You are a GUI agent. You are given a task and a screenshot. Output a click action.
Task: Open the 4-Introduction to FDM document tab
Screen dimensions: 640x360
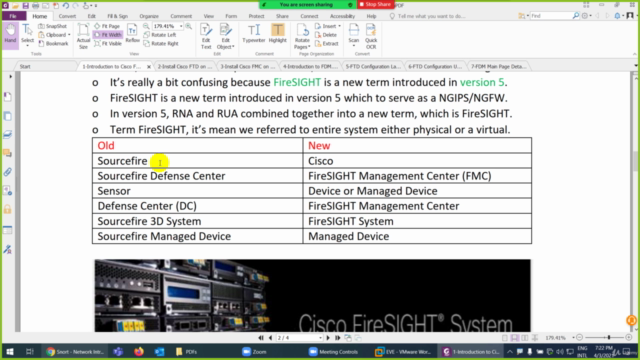click(310, 66)
